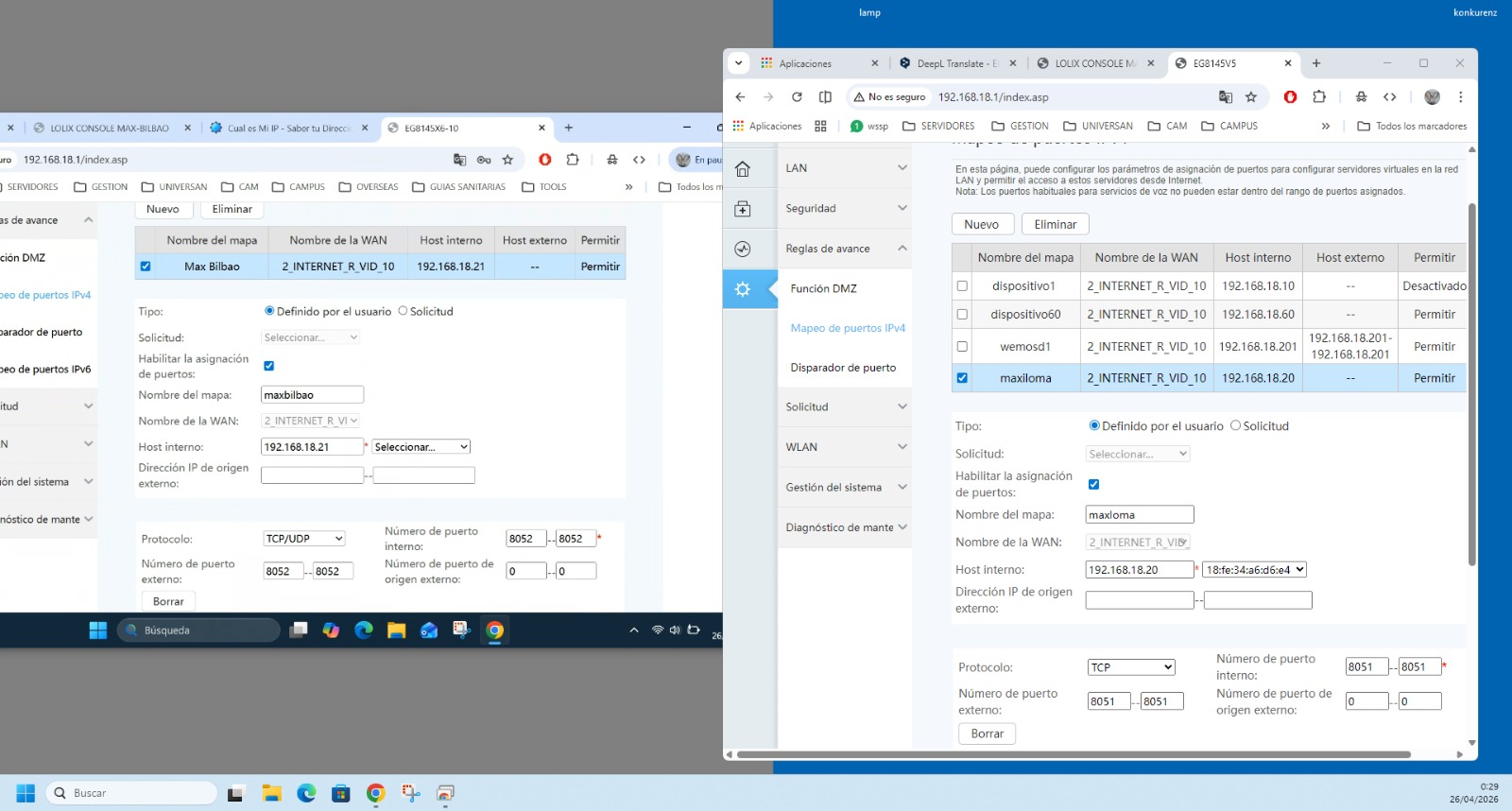Open the Chrome three-dot menu in EG8145V5 window
Screen dimensions: 1512x811
[x=1460, y=96]
